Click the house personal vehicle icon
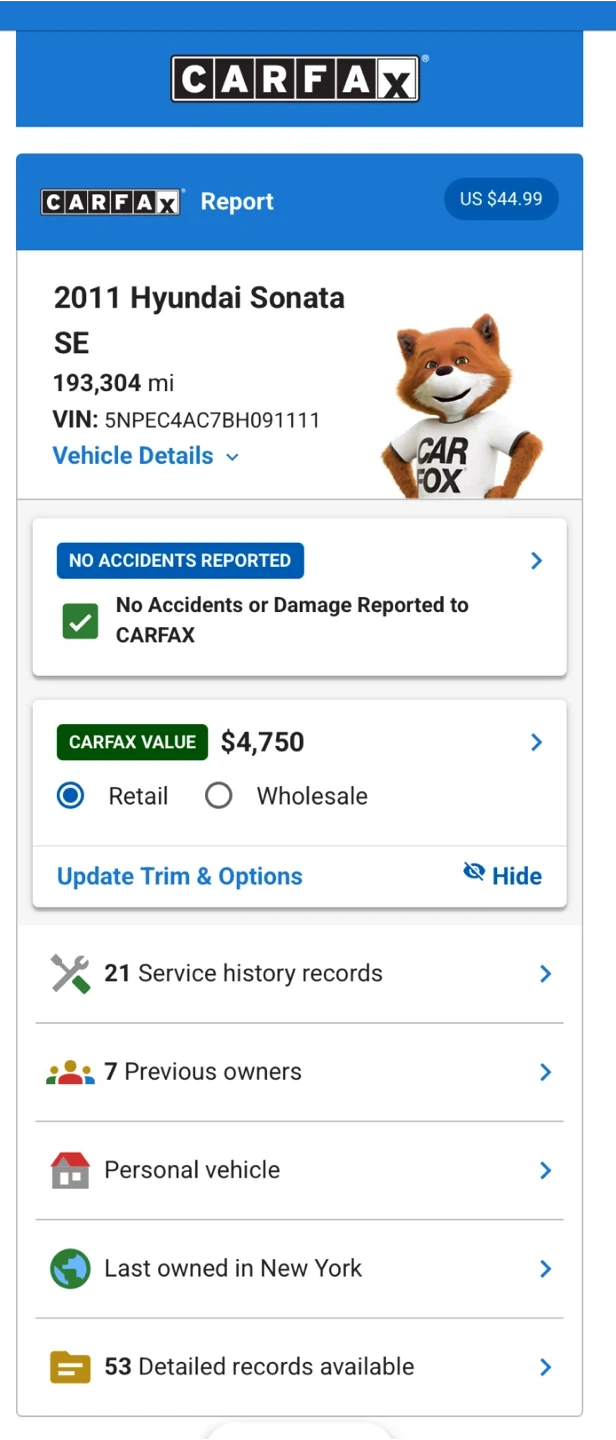The height and width of the screenshot is (1440, 616). click(x=70, y=1170)
